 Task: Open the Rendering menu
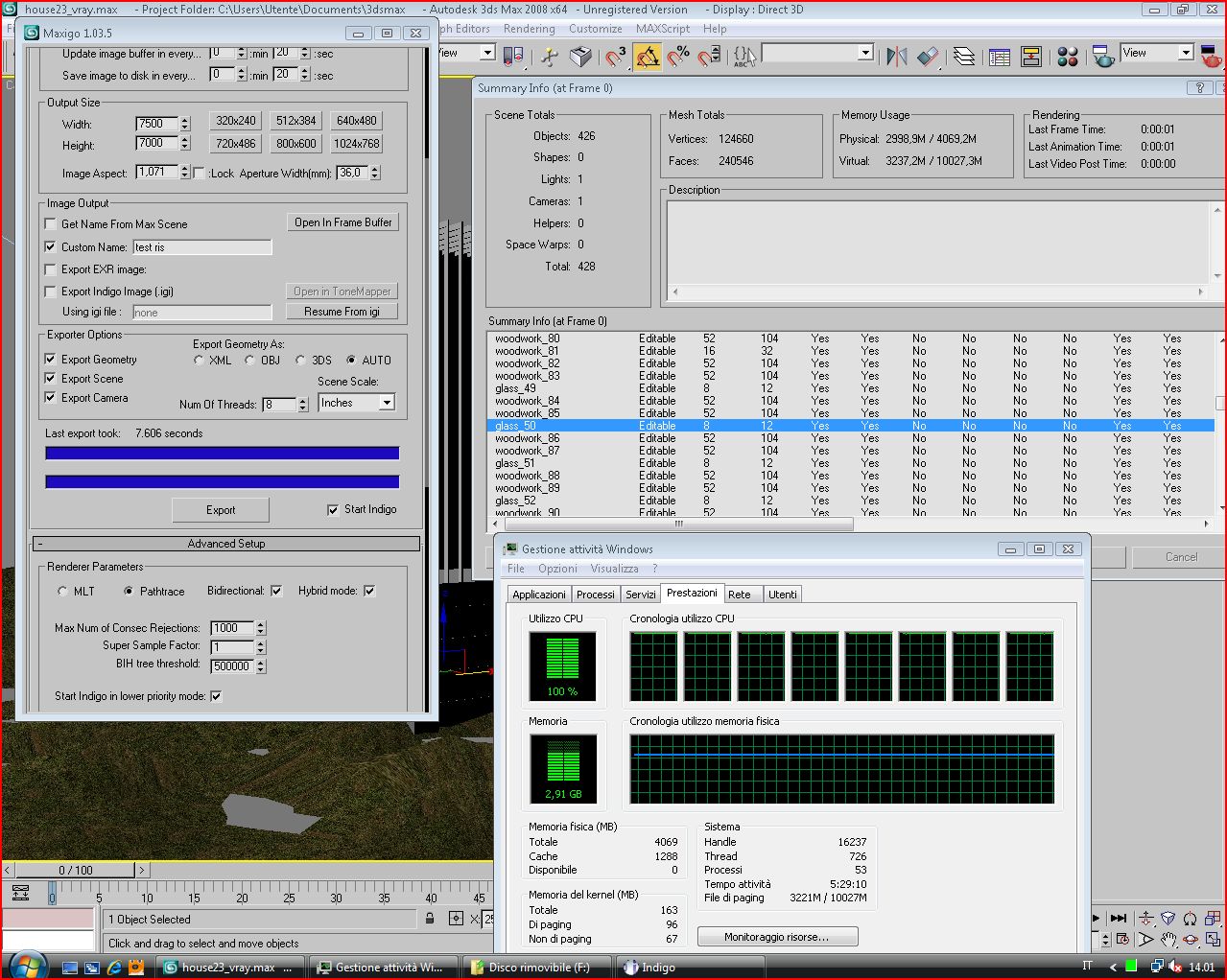[530, 29]
